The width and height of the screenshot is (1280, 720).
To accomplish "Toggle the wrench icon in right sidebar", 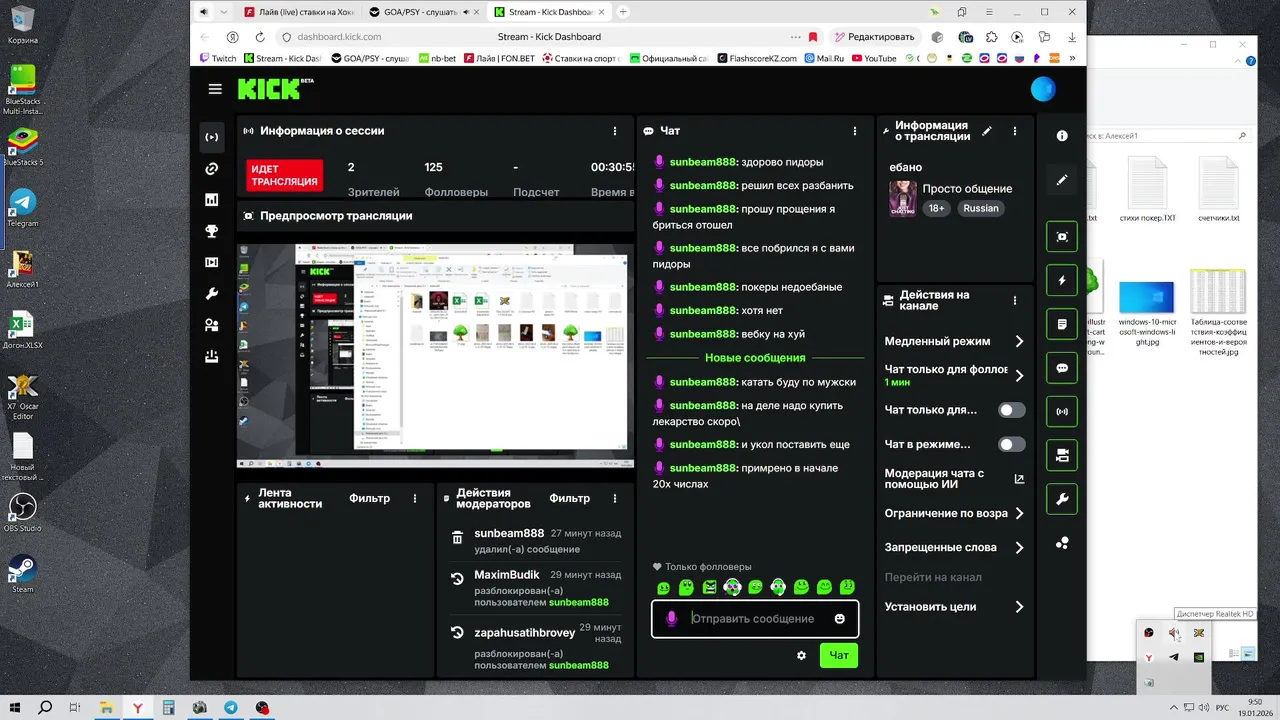I will click(1062, 499).
